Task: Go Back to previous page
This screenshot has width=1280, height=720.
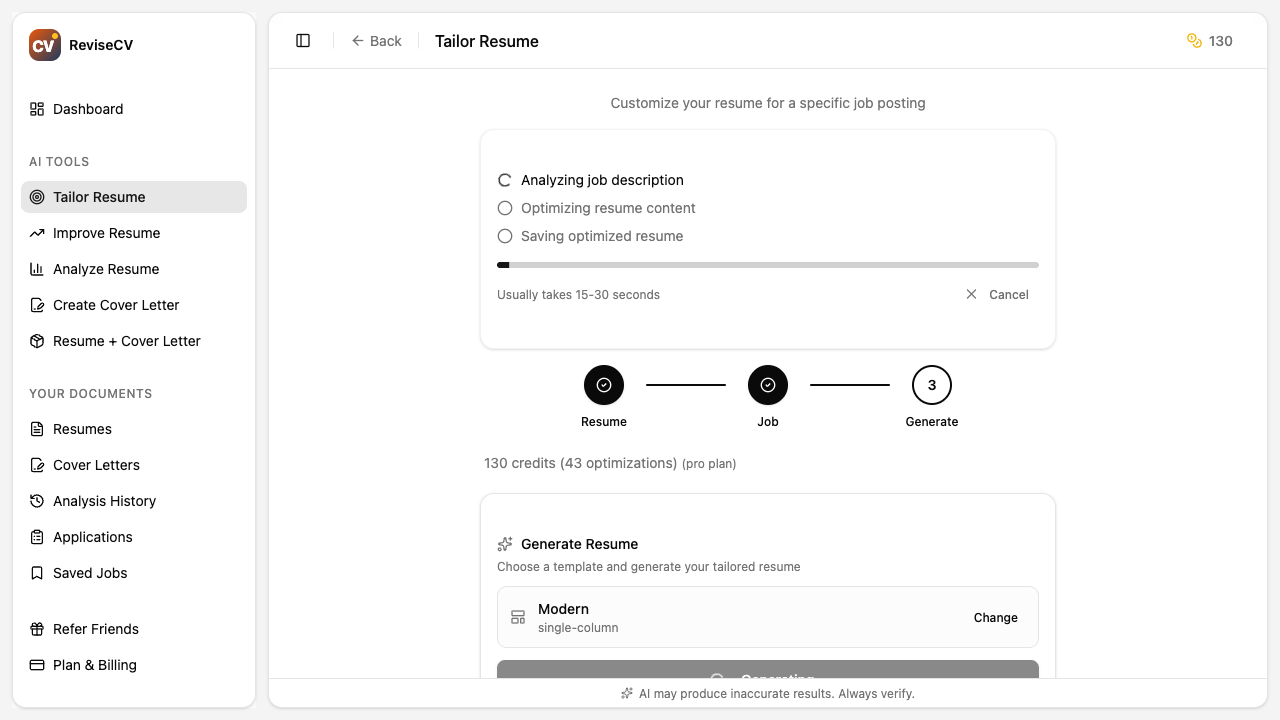Action: point(376,41)
